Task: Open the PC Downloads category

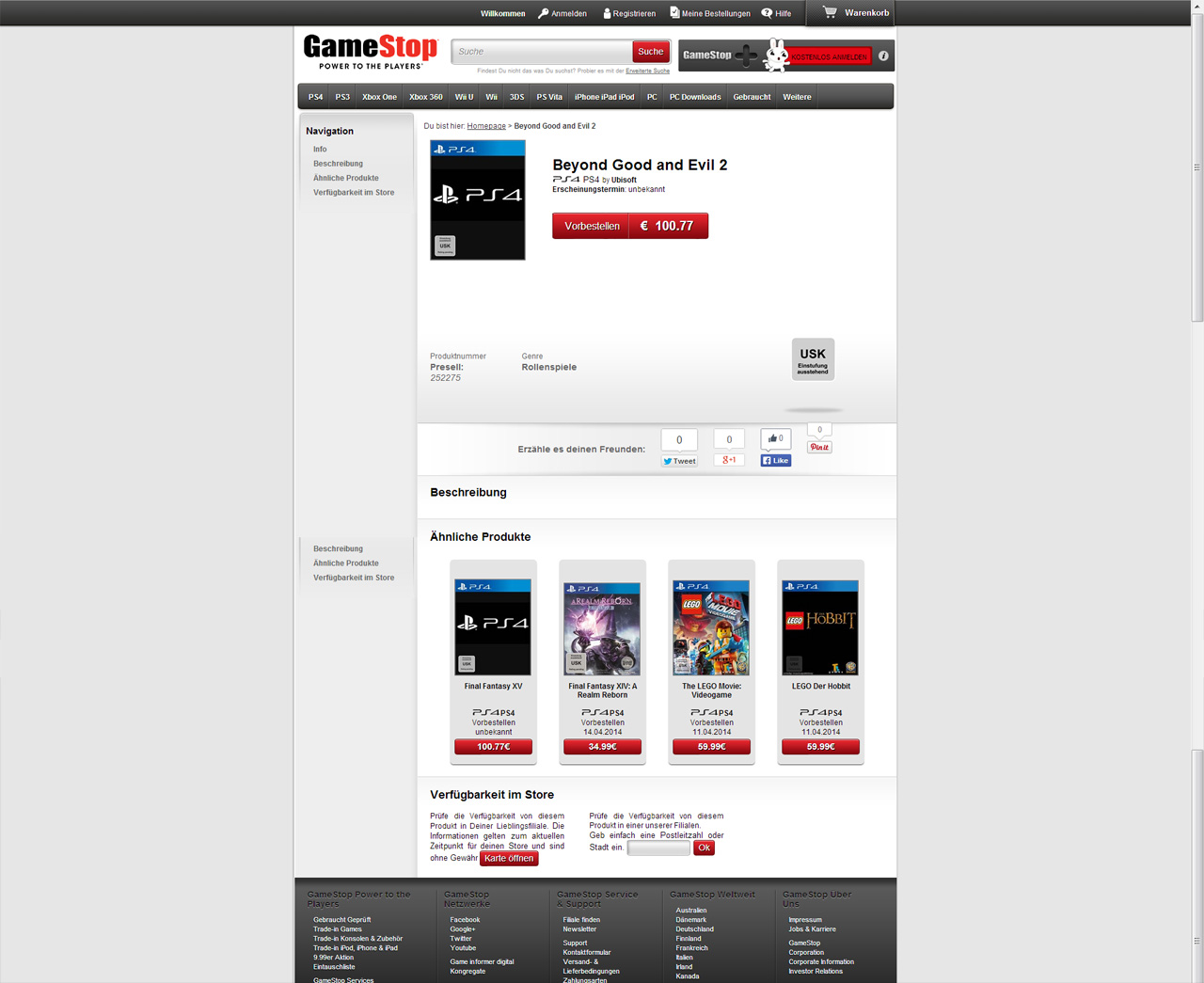Action: point(695,96)
